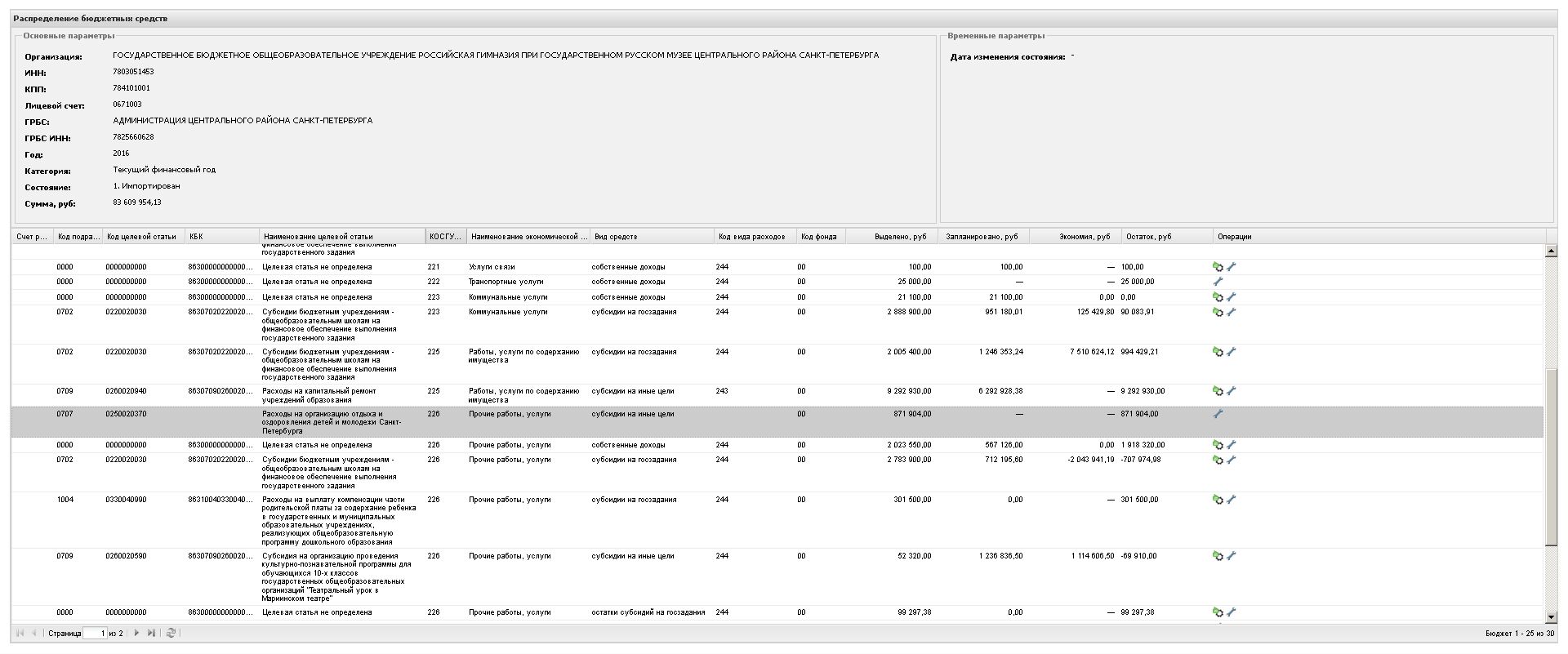Click the gear icon in the 21 100,00 row
This screenshot has height=654, width=1568.
tap(1218, 297)
